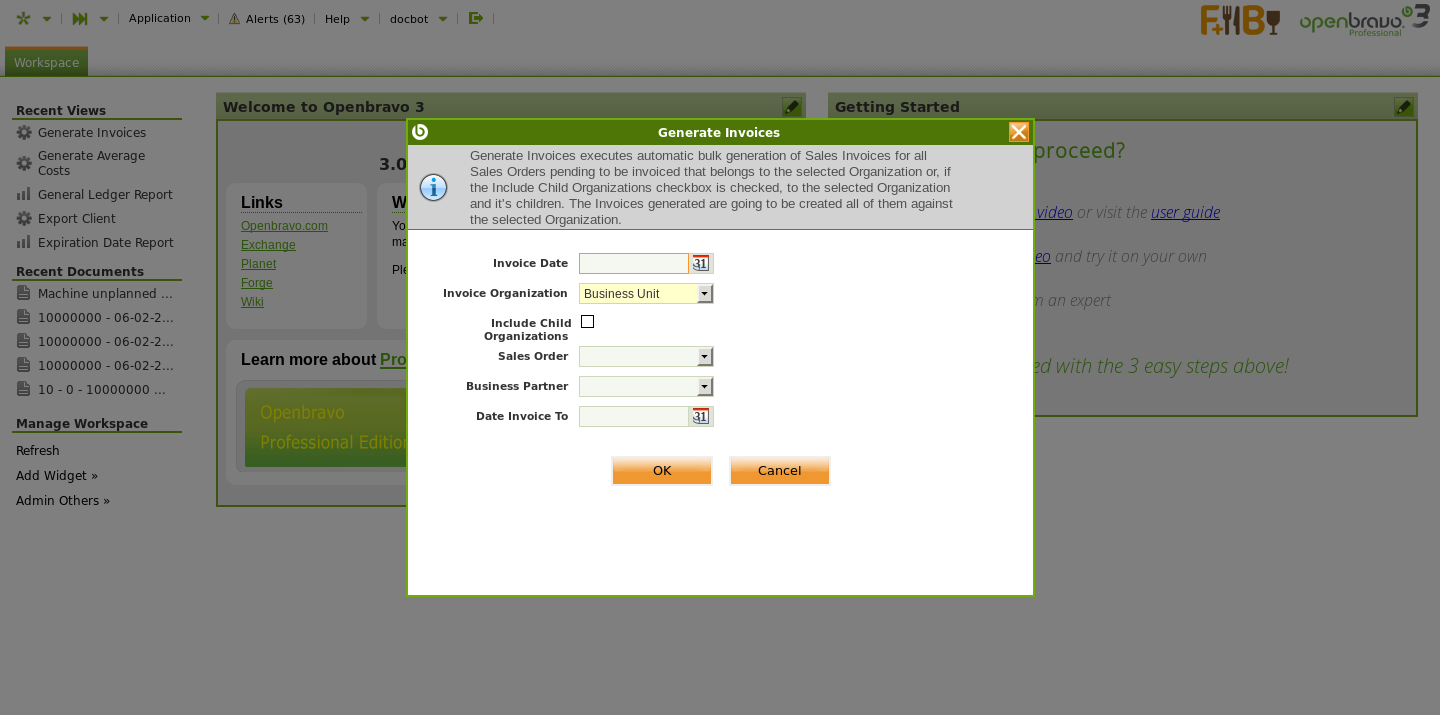Open the Application menu
The height and width of the screenshot is (715, 1440).
pos(160,18)
